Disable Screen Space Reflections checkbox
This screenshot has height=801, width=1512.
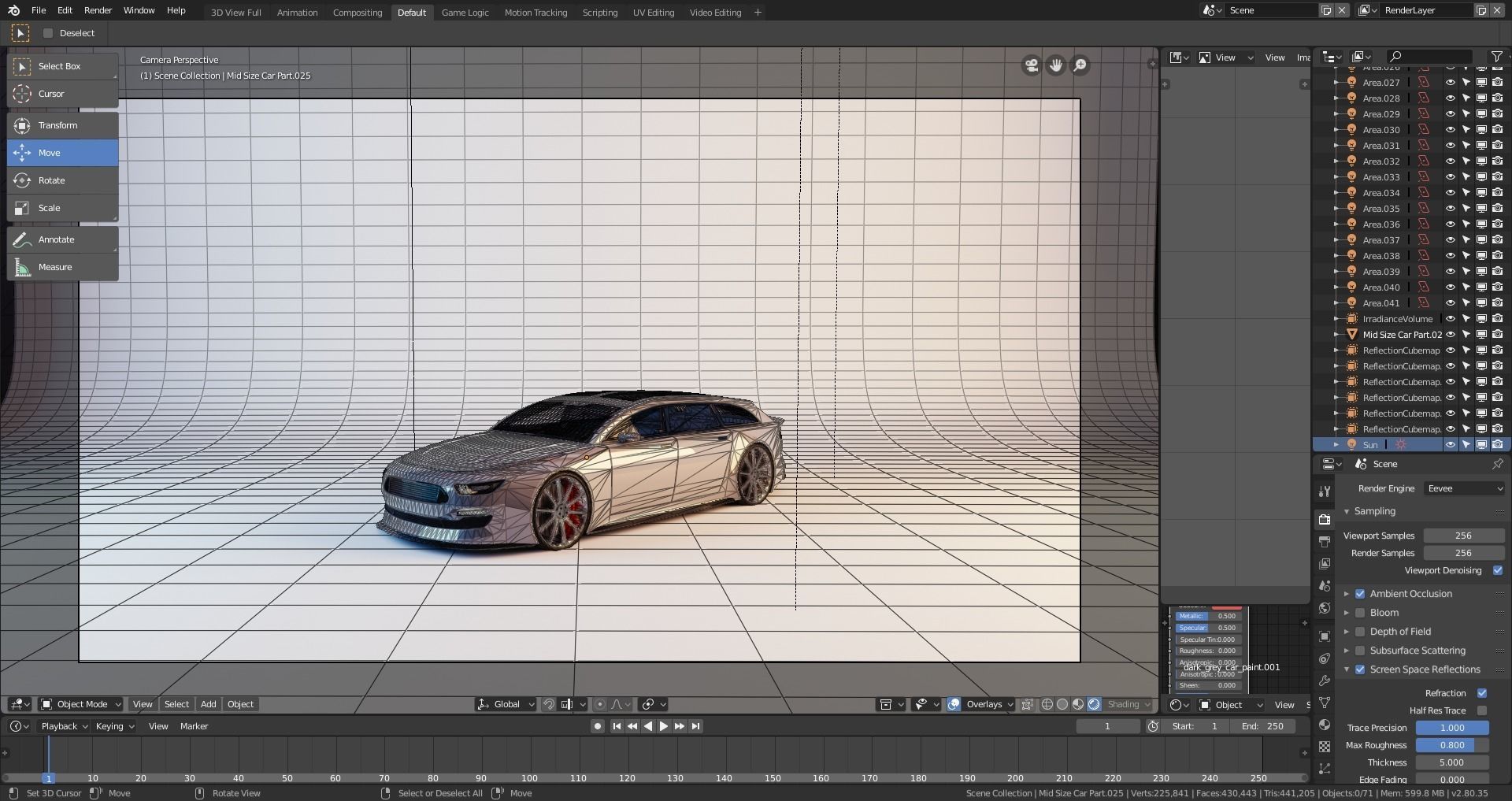[1360, 669]
